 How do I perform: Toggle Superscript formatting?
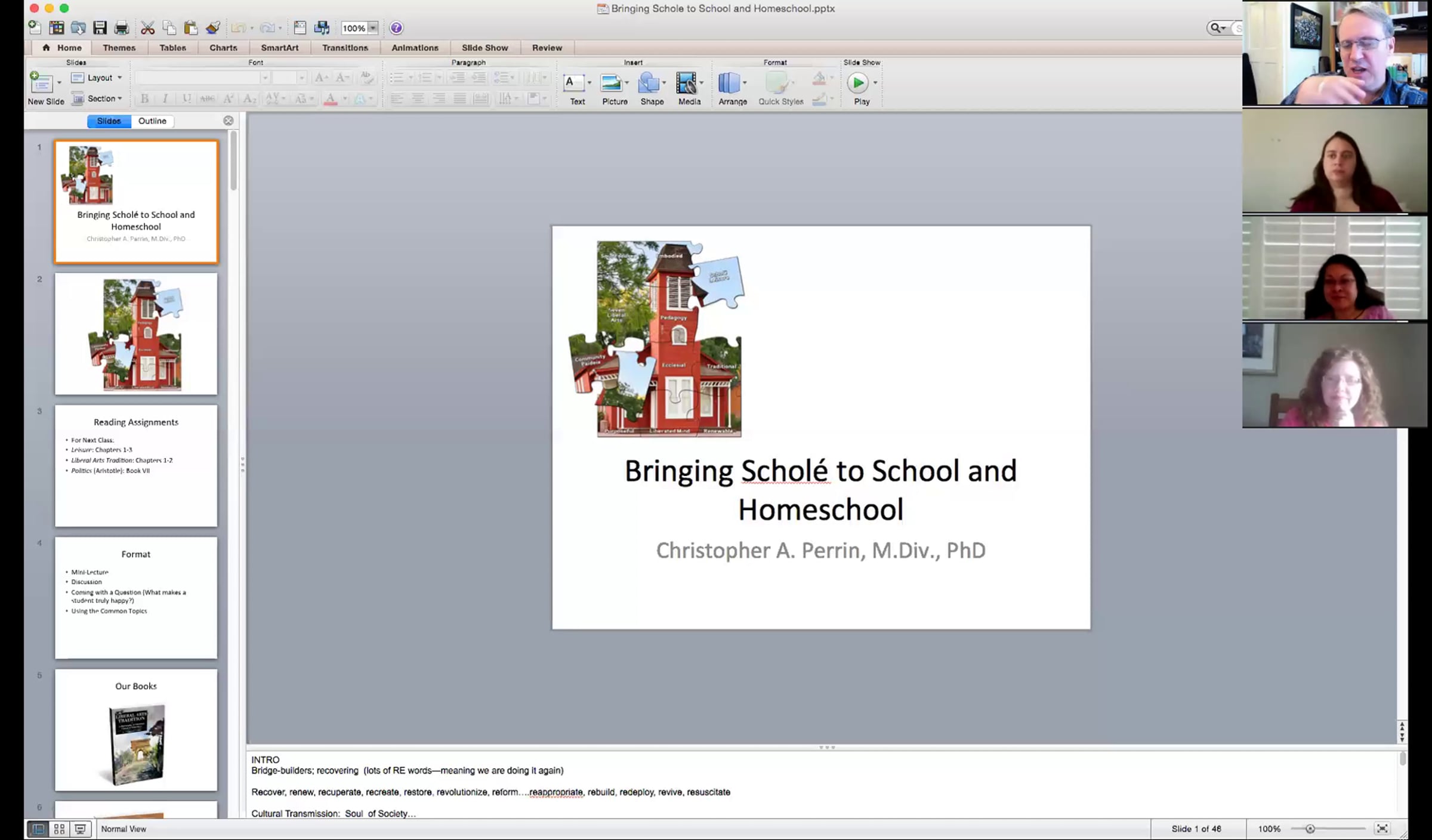(x=229, y=98)
